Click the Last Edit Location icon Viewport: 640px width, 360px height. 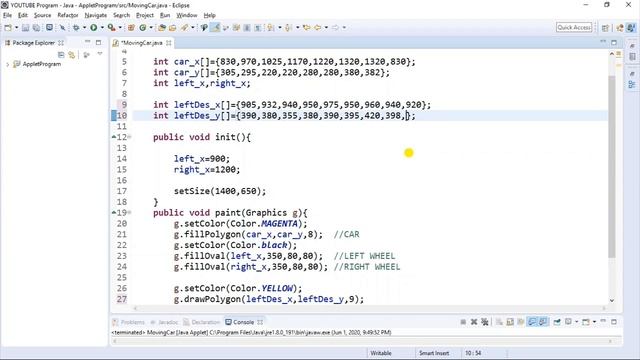(x=307, y=27)
